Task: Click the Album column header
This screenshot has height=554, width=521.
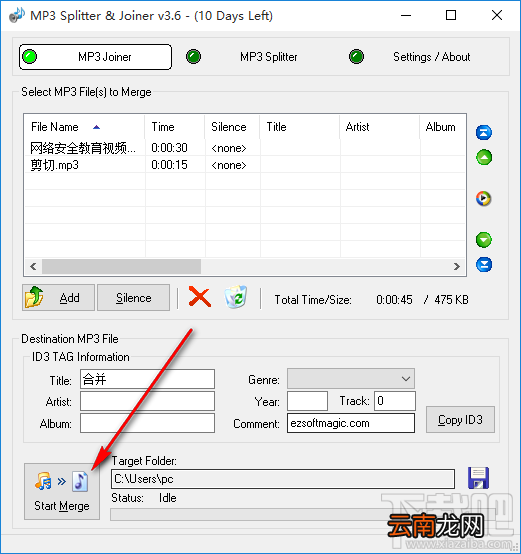Action: (x=442, y=127)
